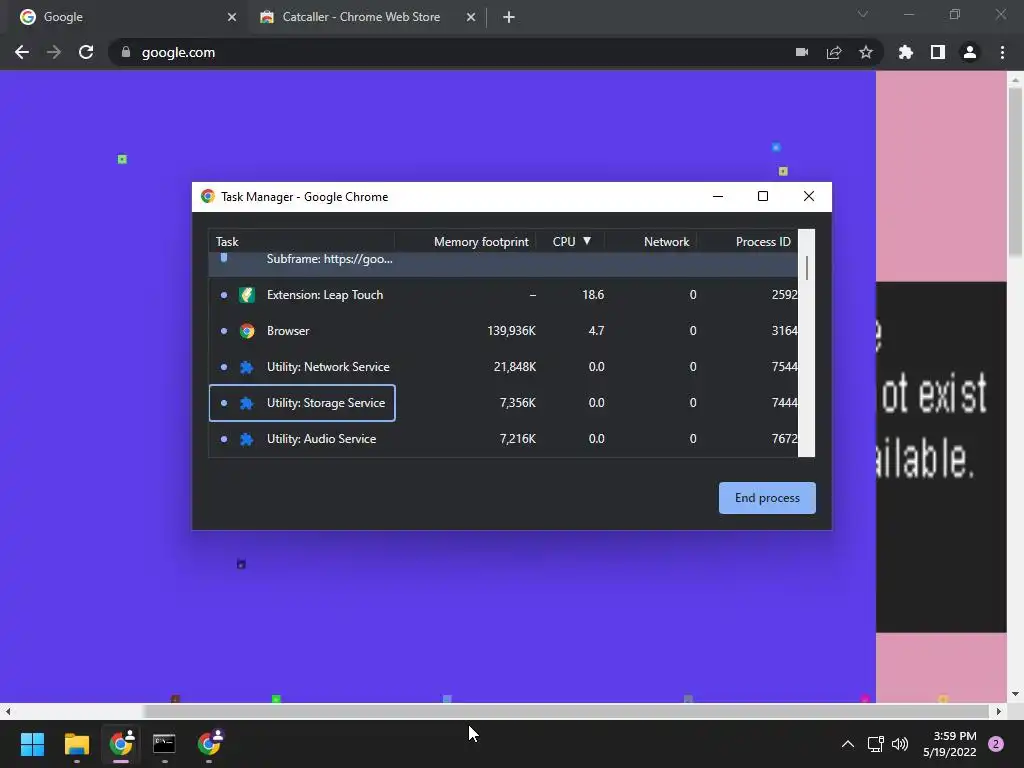Open a new tab with plus button

509,17
